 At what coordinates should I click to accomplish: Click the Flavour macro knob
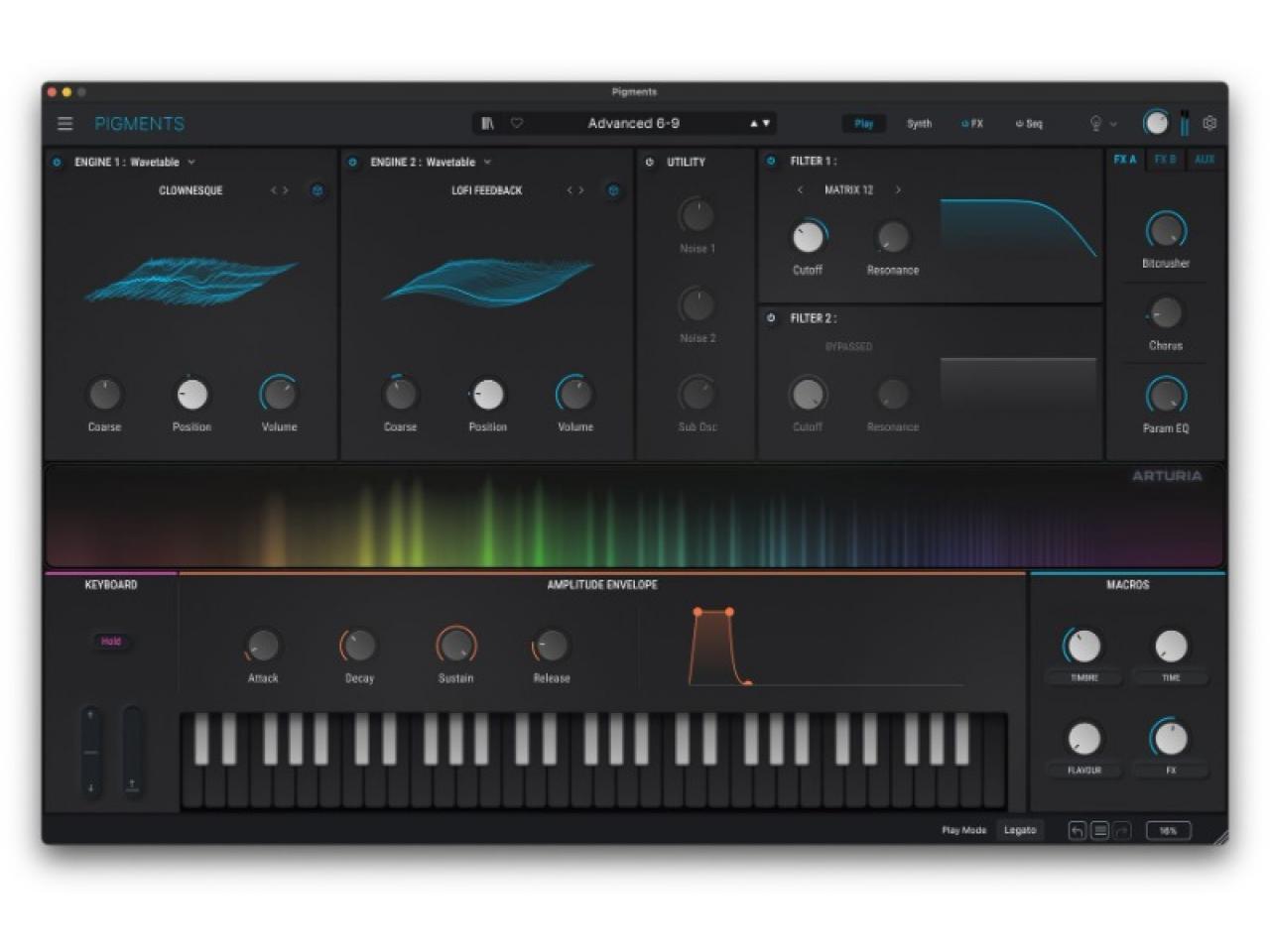click(1083, 738)
